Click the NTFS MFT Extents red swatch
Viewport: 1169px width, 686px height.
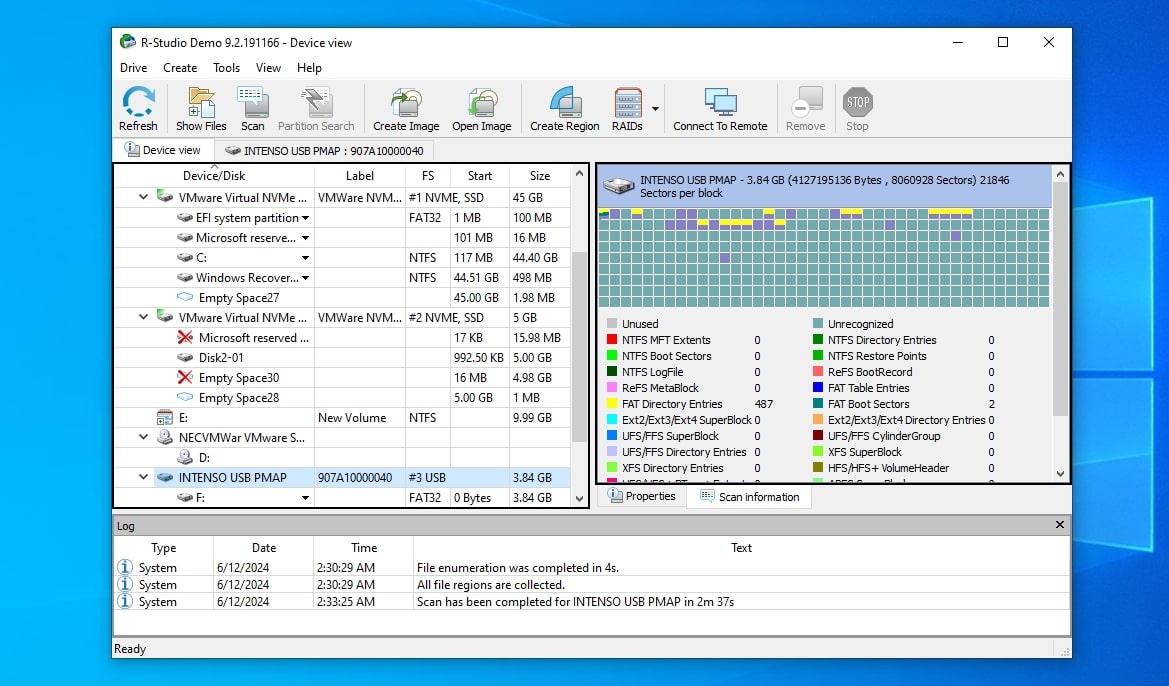(x=612, y=340)
